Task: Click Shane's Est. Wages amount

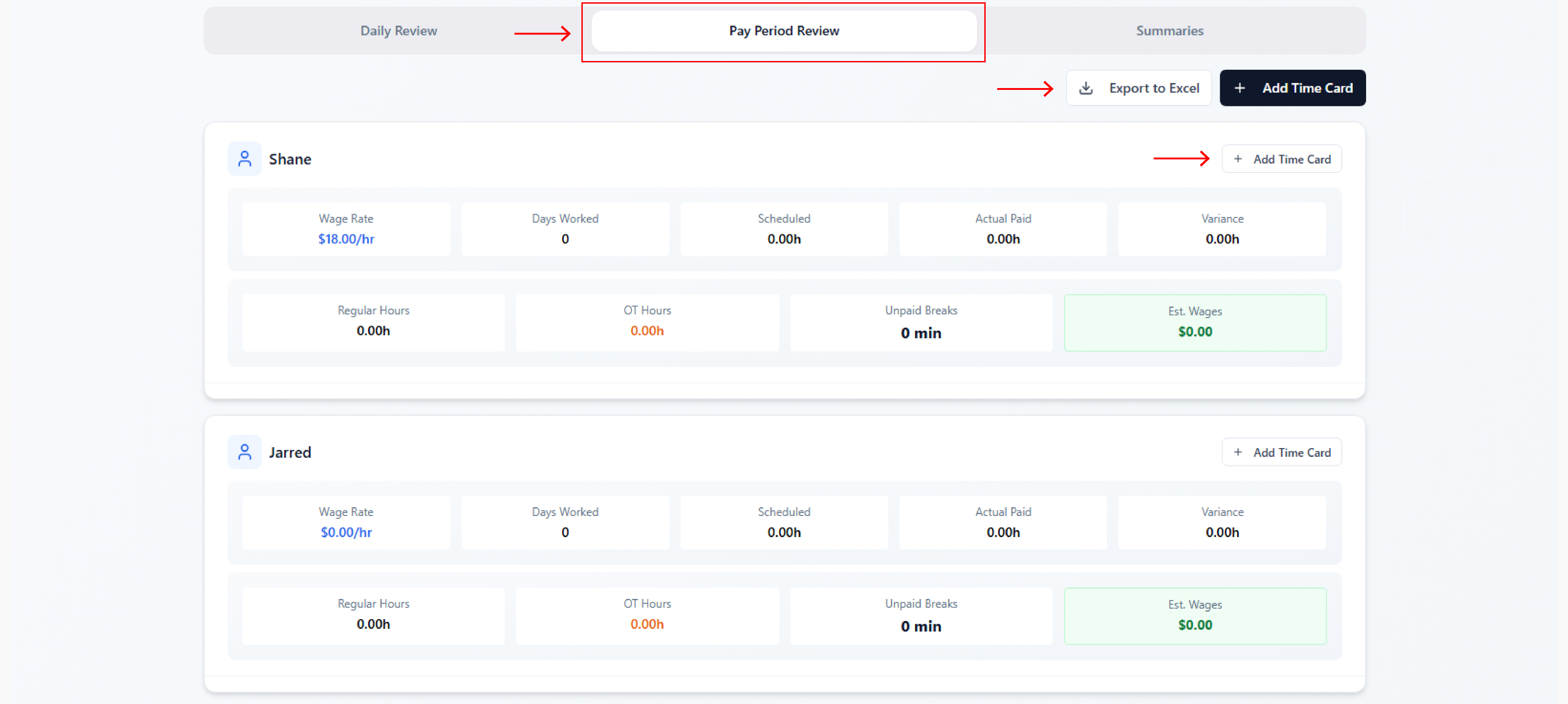Action: point(1195,332)
